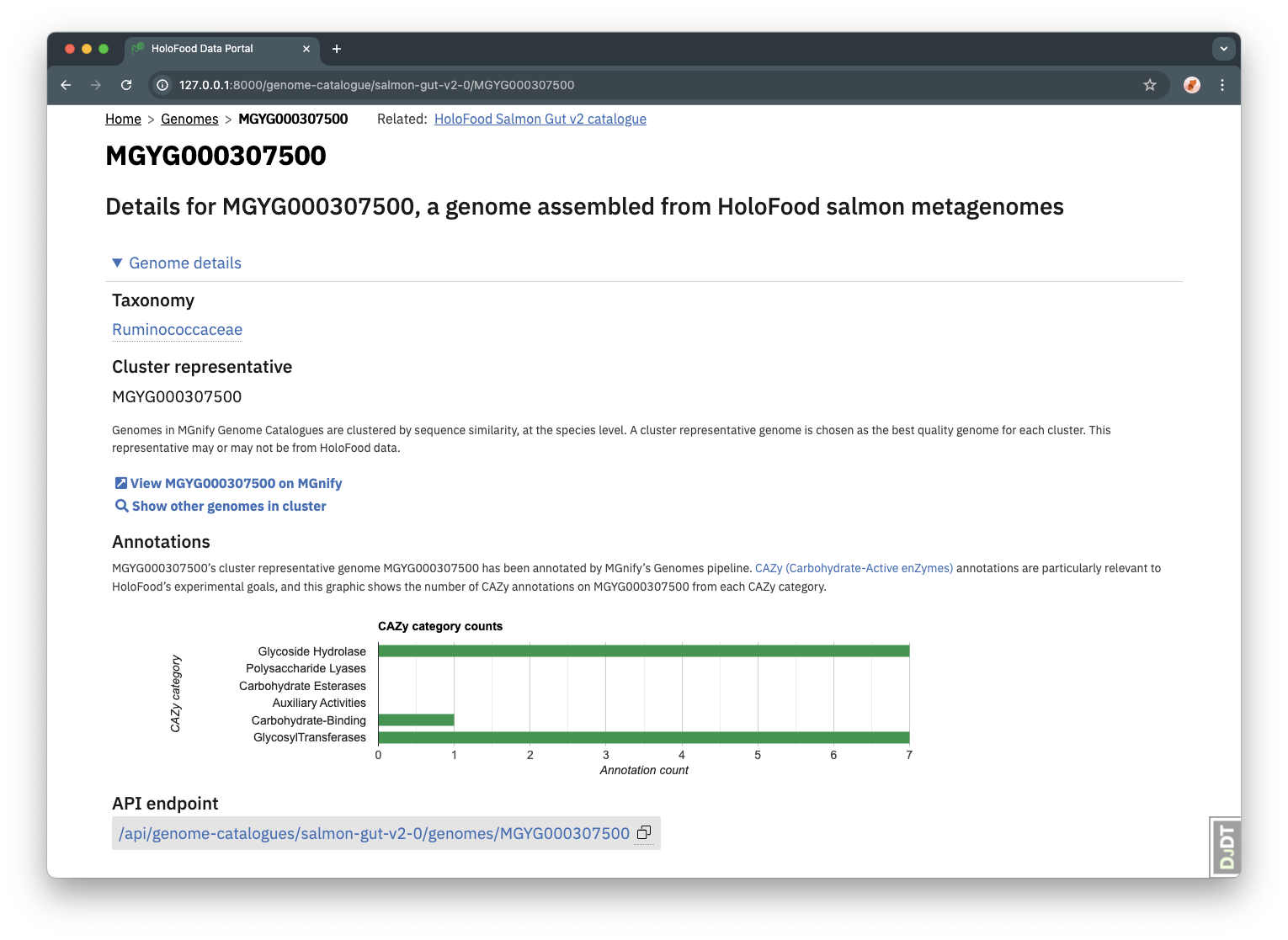This screenshot has width=1288, height=940.
Task: Open the browser profile avatar
Action: (x=1191, y=85)
